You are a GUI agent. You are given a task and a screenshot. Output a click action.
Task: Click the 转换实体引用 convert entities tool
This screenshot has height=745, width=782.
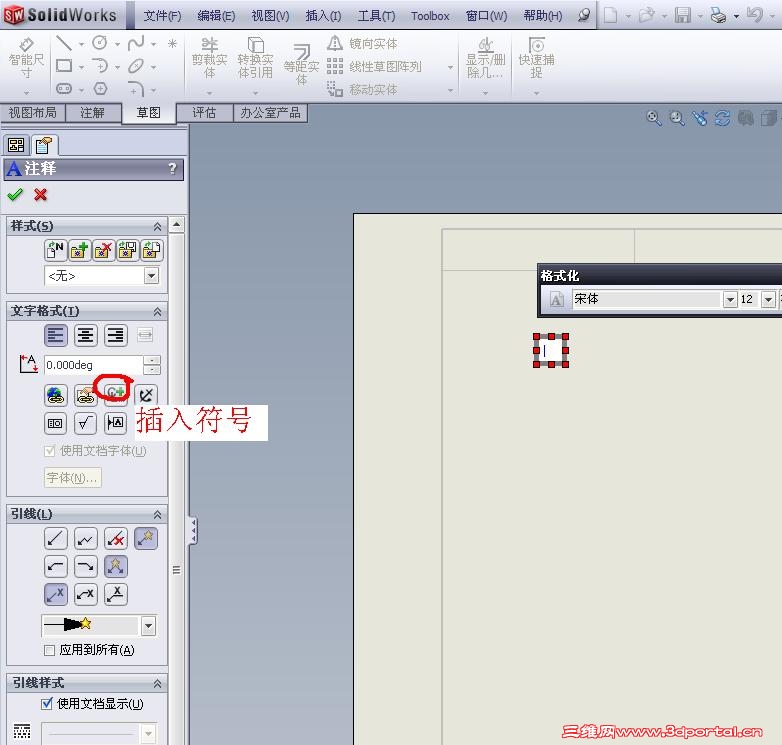pos(255,58)
